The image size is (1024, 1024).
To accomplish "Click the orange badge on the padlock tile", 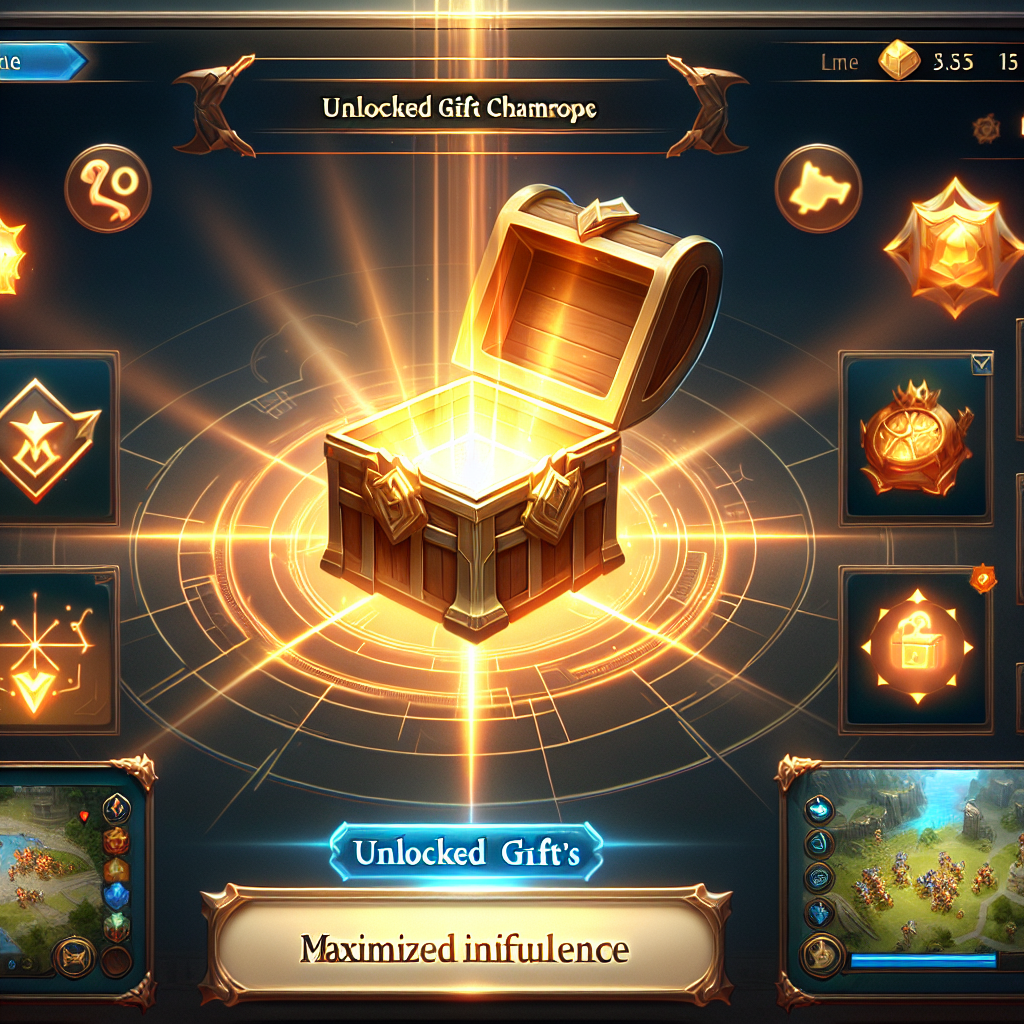I will [983, 579].
